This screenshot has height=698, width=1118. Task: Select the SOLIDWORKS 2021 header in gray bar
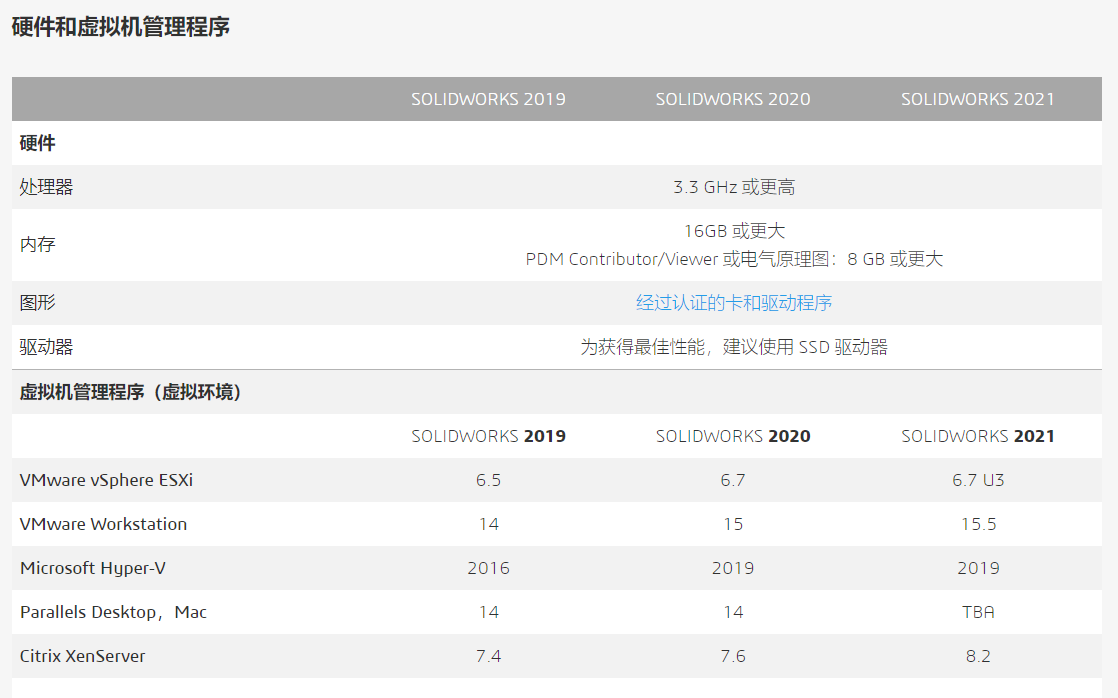[x=978, y=99]
